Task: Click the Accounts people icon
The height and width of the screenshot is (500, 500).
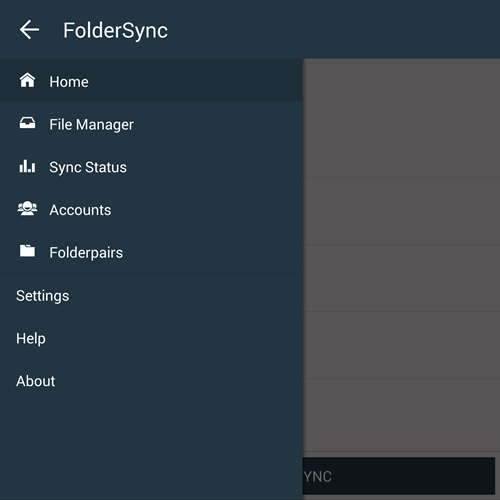Action: pyautogui.click(x=27, y=208)
